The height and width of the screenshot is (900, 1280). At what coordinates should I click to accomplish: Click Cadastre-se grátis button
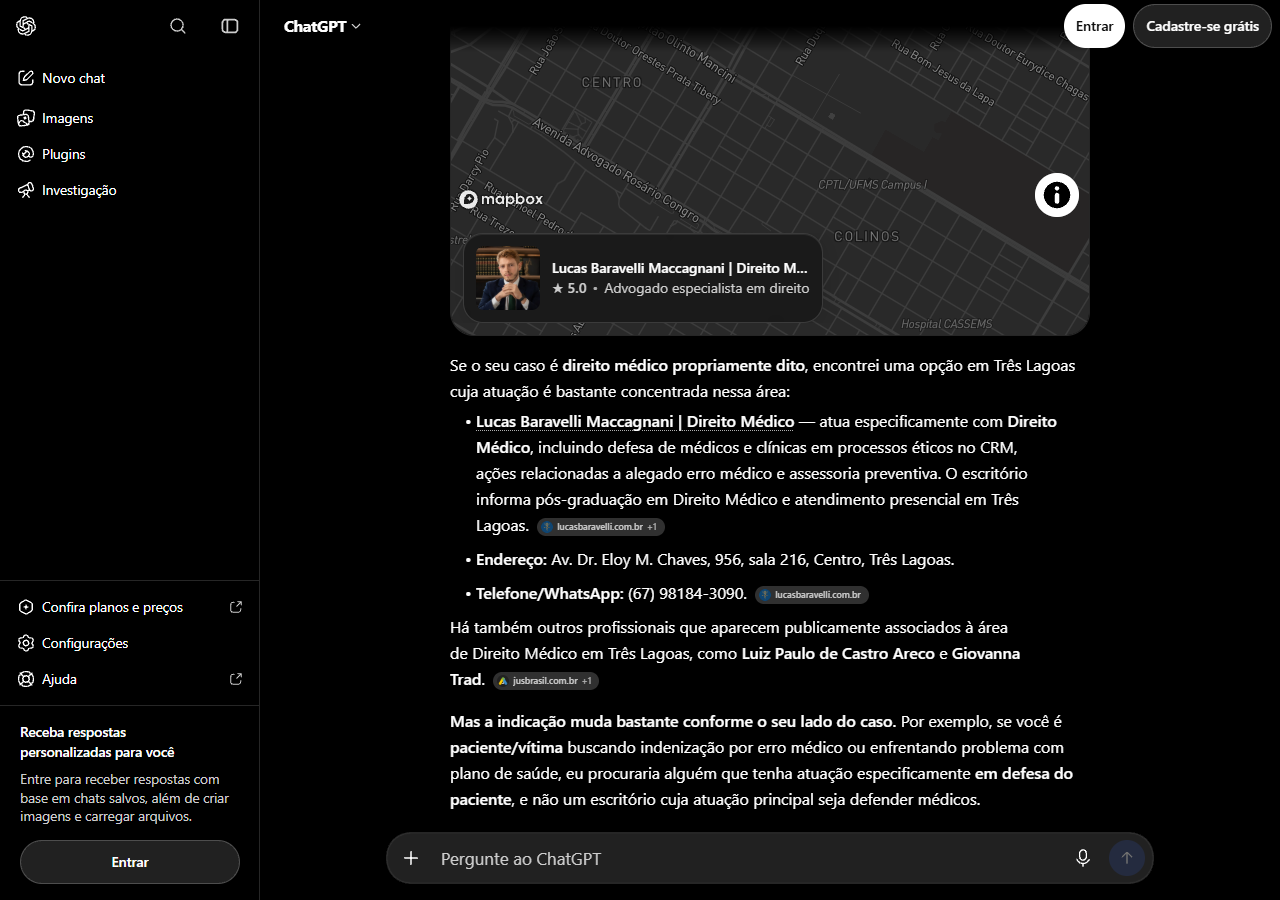1202,26
